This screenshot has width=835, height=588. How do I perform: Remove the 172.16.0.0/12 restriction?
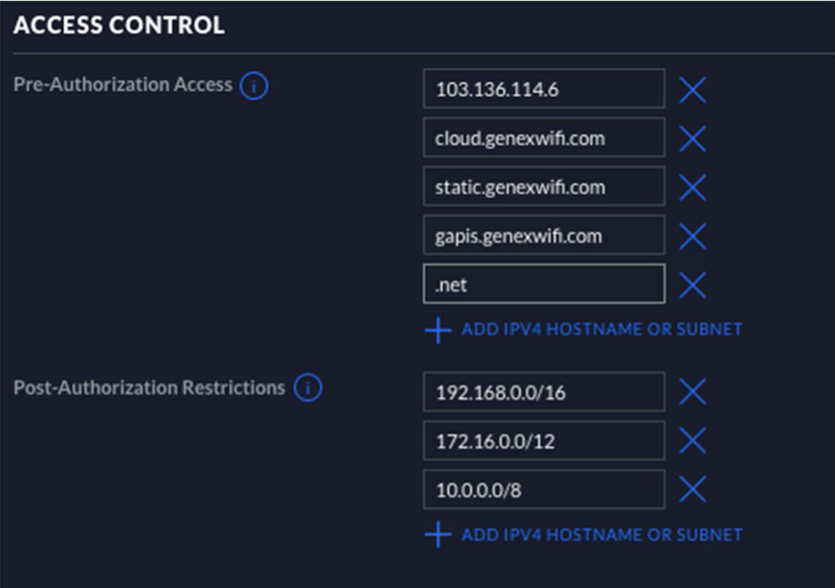pyautogui.click(x=693, y=440)
